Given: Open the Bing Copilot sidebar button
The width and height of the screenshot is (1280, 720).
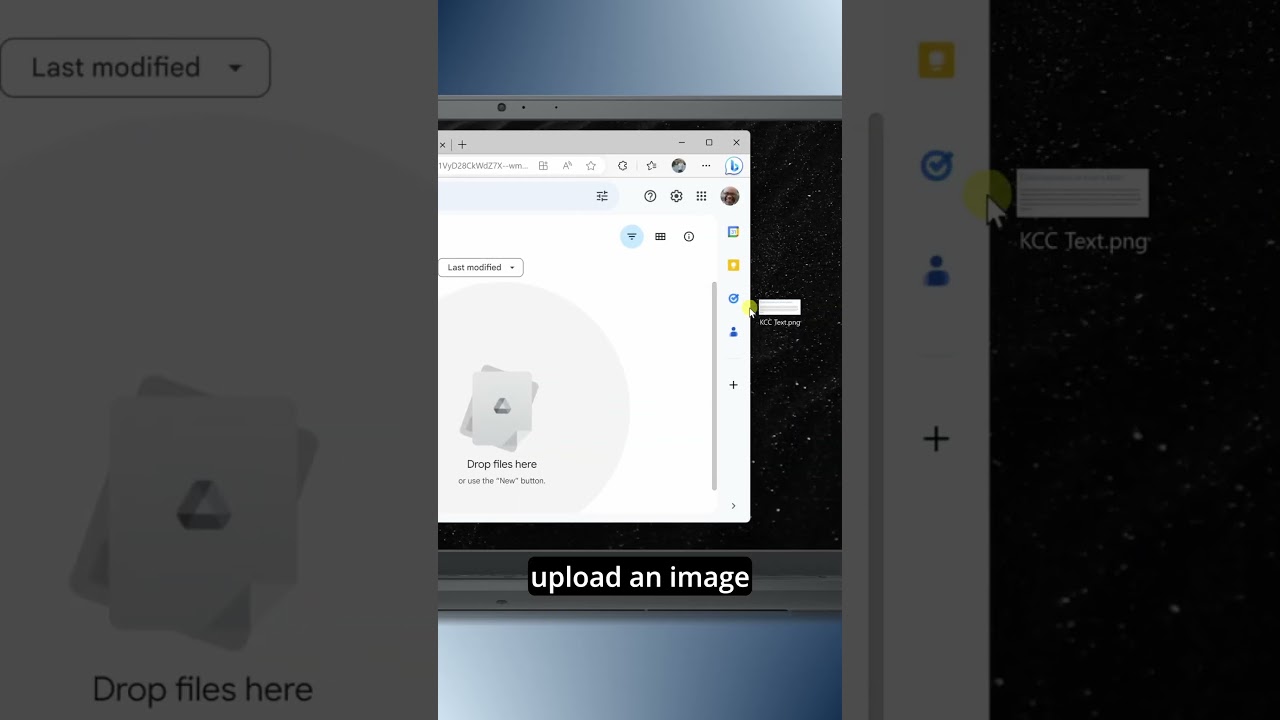Looking at the screenshot, I should [x=733, y=166].
